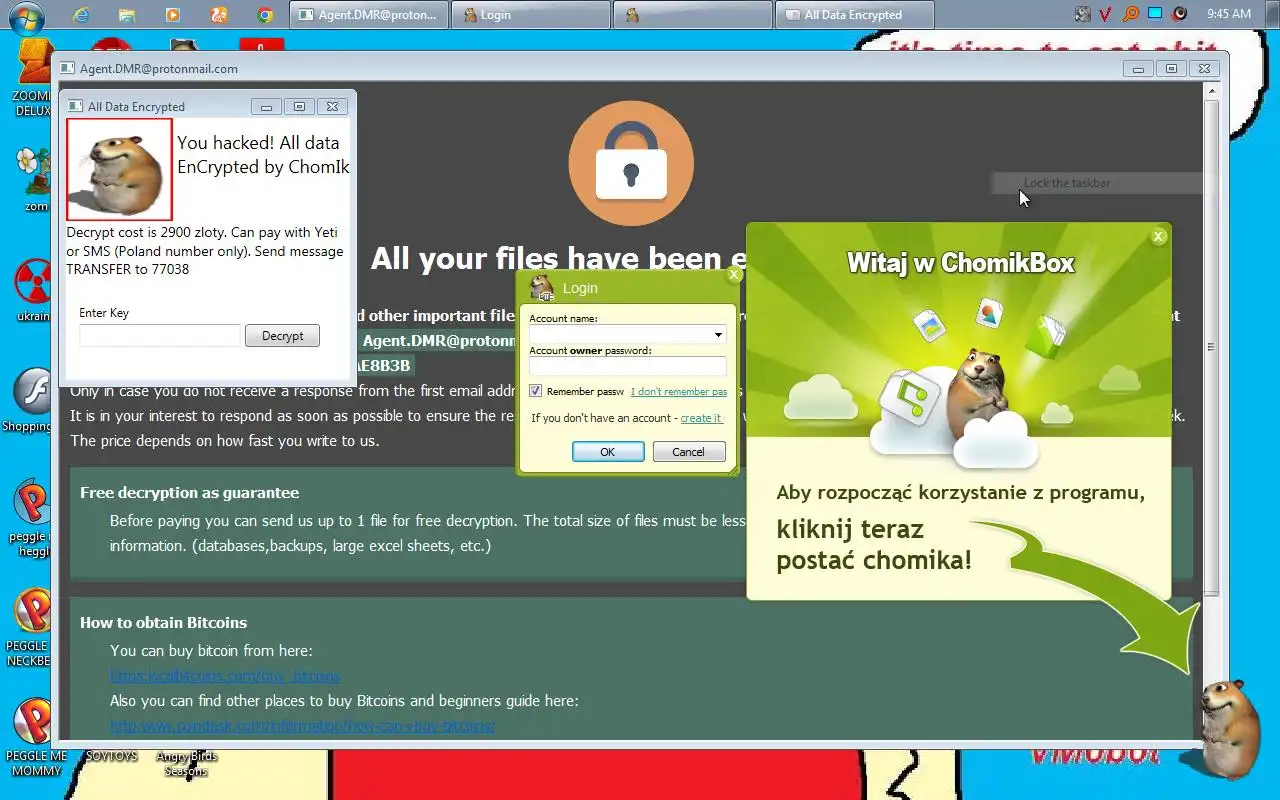Click the Enter Key input field
Screen dimensions: 1280x800
pyautogui.click(x=160, y=336)
